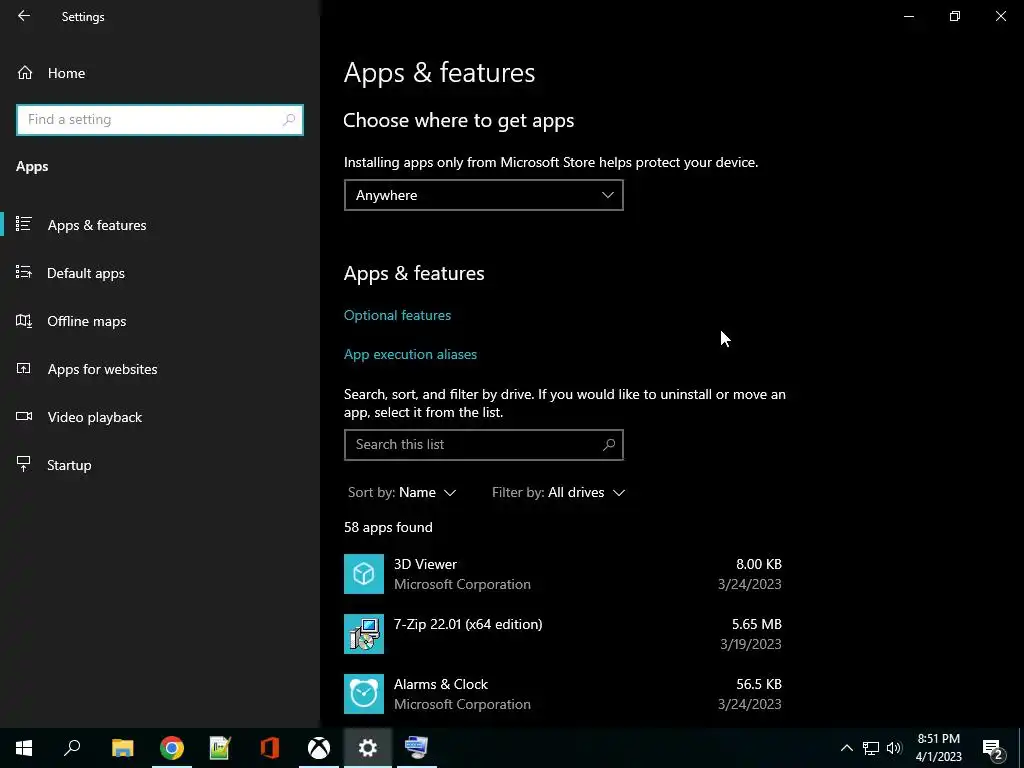Click the 58 apps found text

[x=388, y=527]
